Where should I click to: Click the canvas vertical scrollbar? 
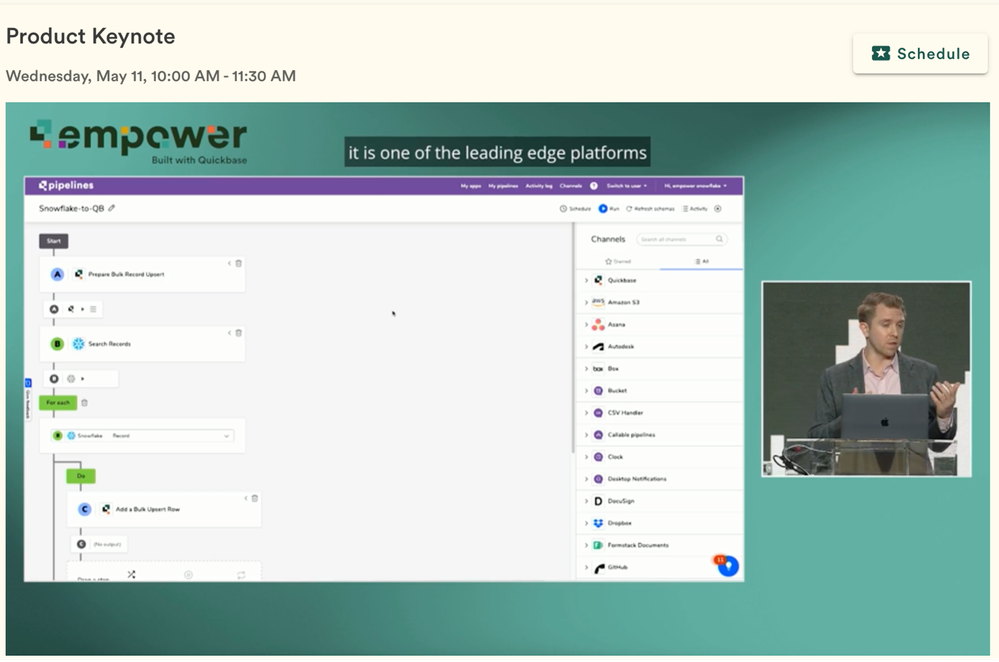click(x=573, y=338)
